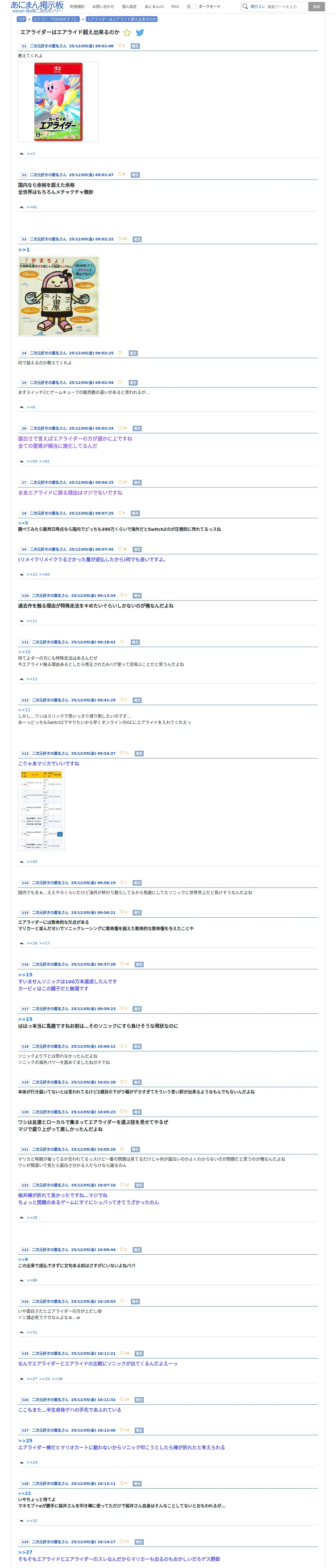Viewport: 336px width, 1568px height.
Task: Like post 22 with its heart icon
Action: 122,1185
